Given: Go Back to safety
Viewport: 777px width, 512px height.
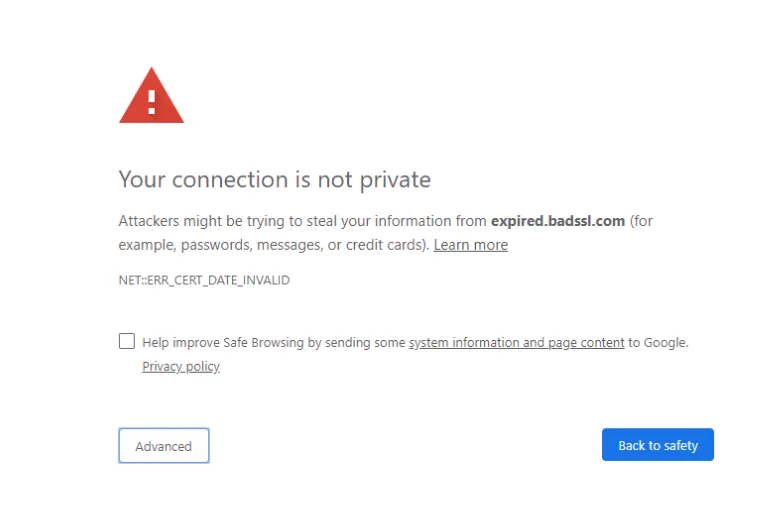Looking at the screenshot, I should click(658, 445).
